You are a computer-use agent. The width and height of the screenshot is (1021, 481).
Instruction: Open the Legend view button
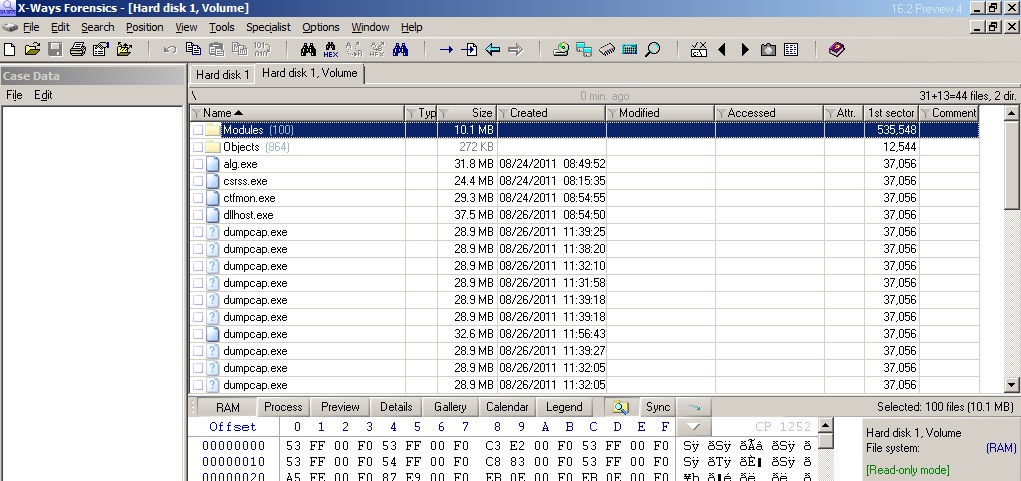(564, 407)
